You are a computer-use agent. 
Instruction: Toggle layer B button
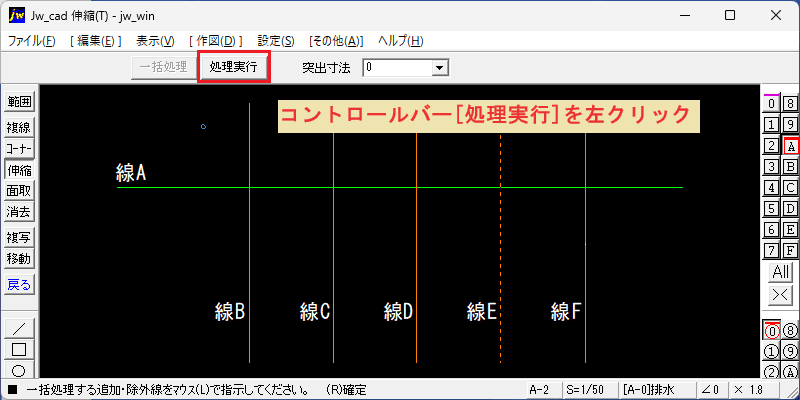pos(790,166)
